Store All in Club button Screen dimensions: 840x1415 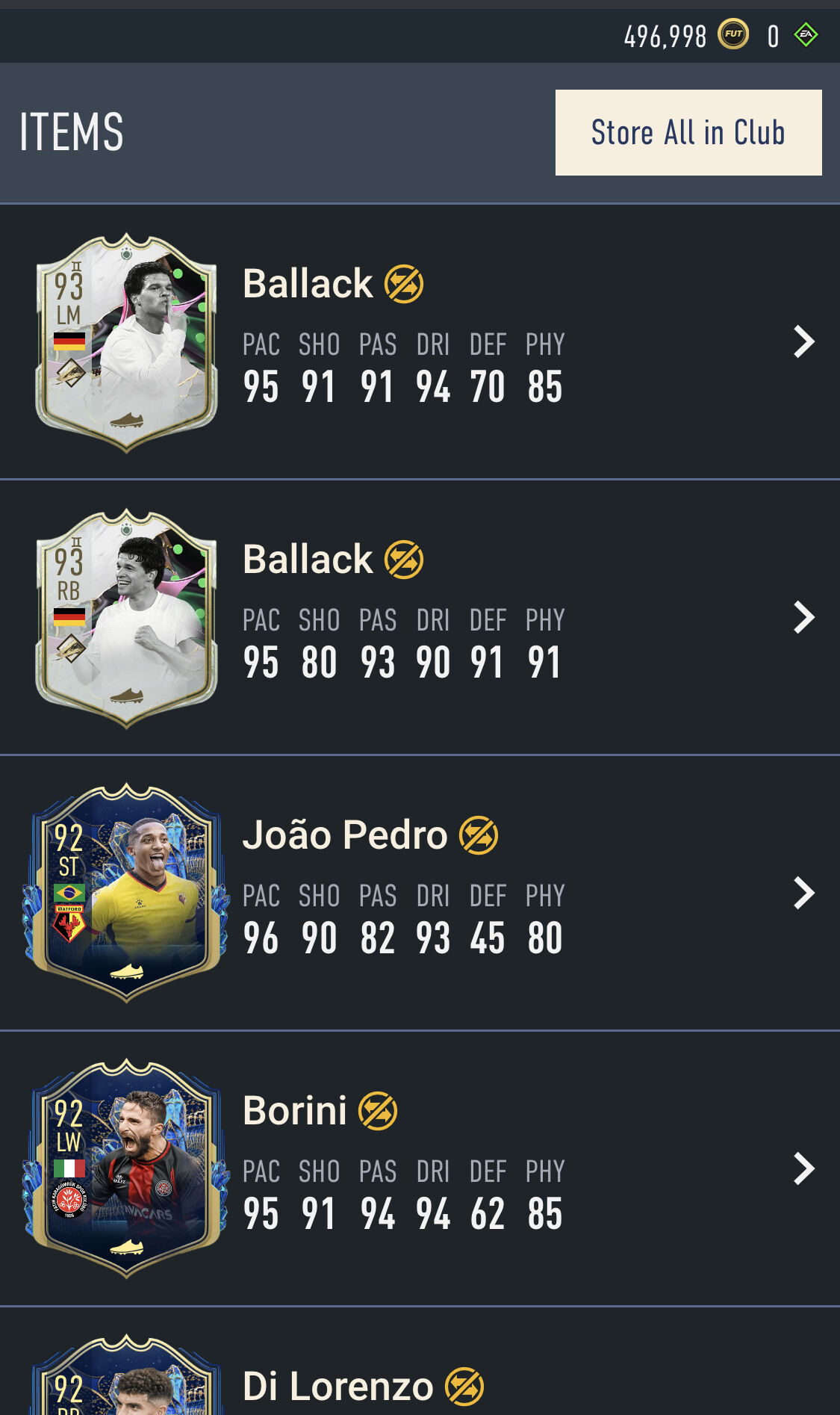(688, 132)
